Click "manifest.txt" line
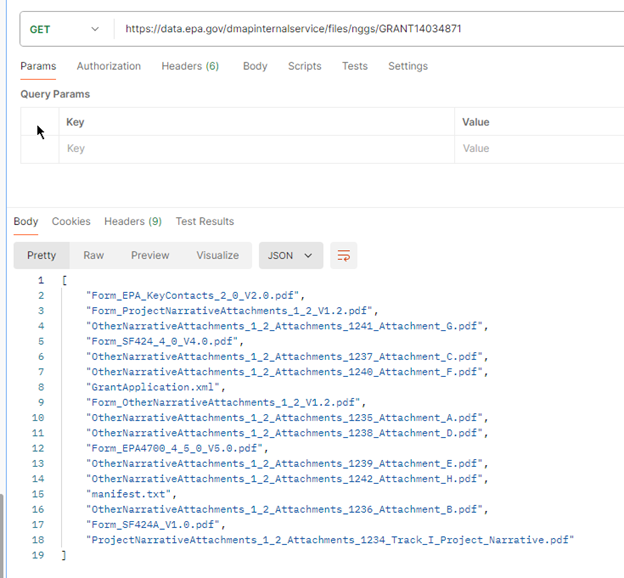This screenshot has height=578, width=624. click(x=129, y=494)
